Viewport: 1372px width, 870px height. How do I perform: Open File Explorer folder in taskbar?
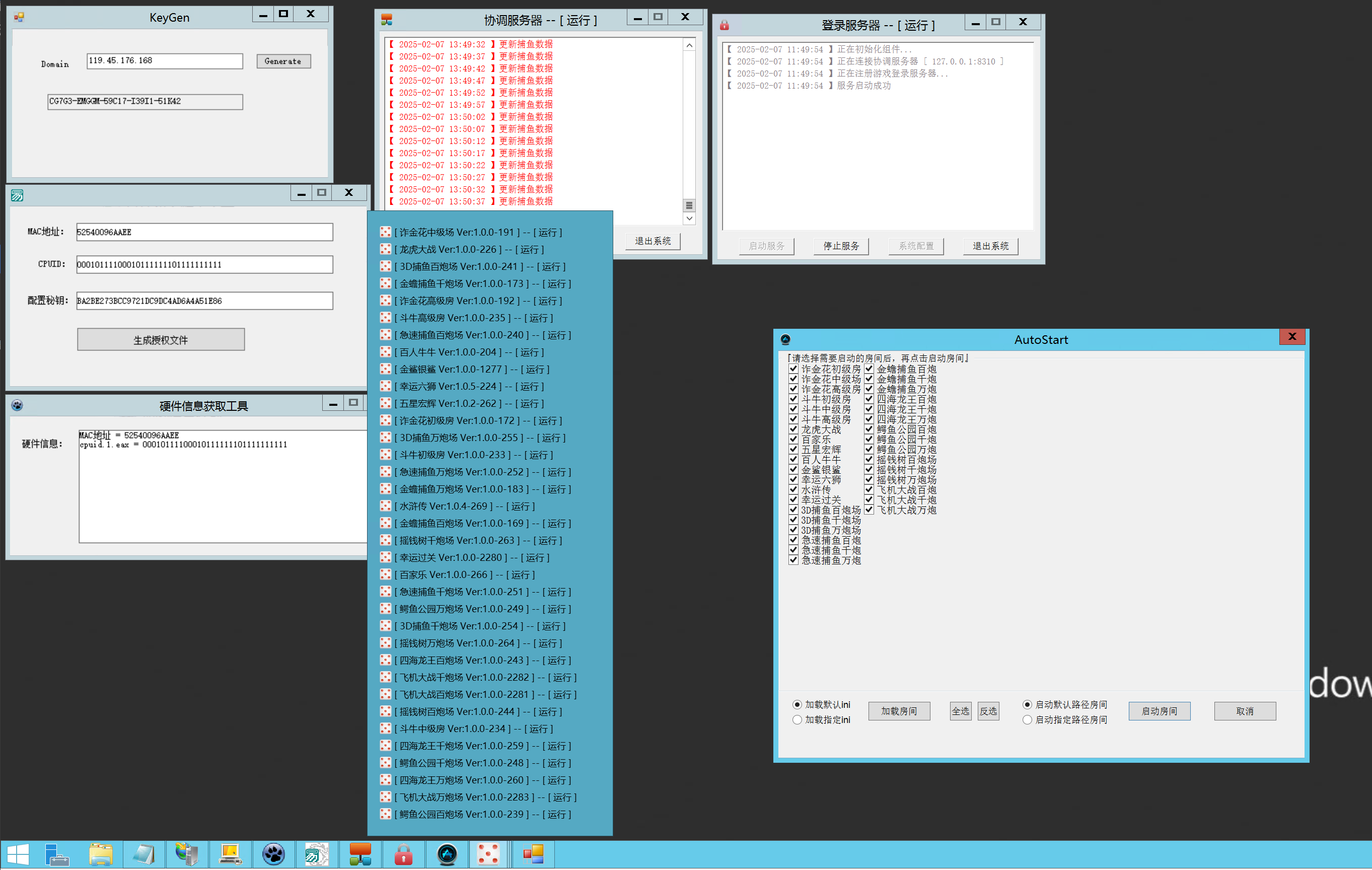click(x=101, y=854)
